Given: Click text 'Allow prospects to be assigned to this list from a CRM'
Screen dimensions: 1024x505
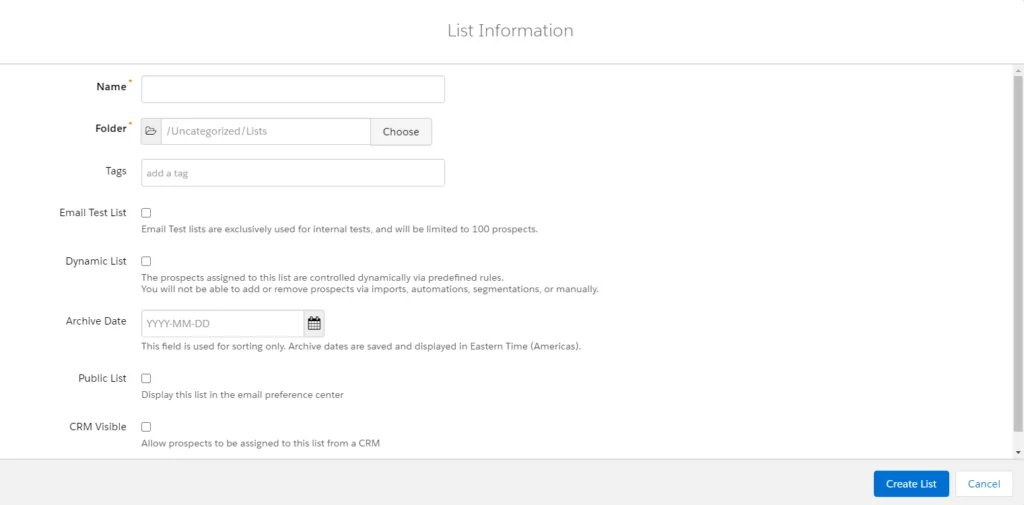Looking at the screenshot, I should tap(261, 443).
